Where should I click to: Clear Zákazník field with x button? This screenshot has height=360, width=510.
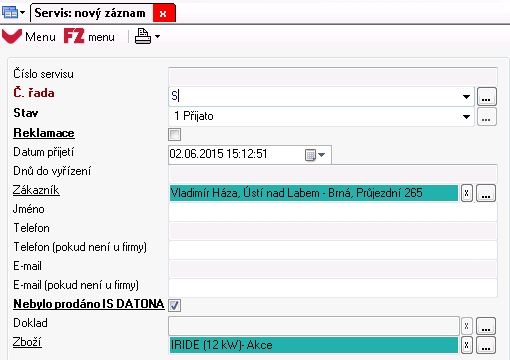467,193
